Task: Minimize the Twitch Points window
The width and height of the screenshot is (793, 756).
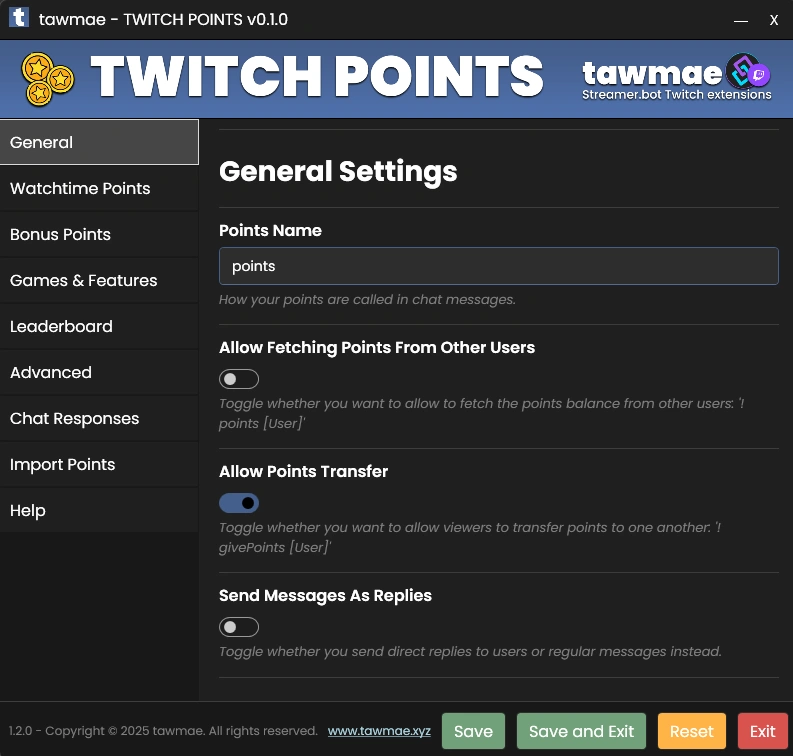Action: [x=740, y=21]
